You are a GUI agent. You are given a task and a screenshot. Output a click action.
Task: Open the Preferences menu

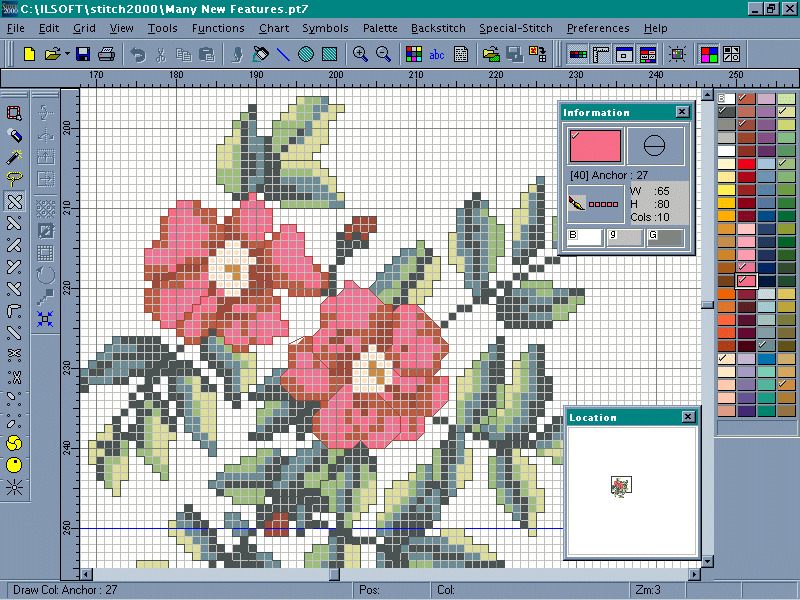coord(598,28)
